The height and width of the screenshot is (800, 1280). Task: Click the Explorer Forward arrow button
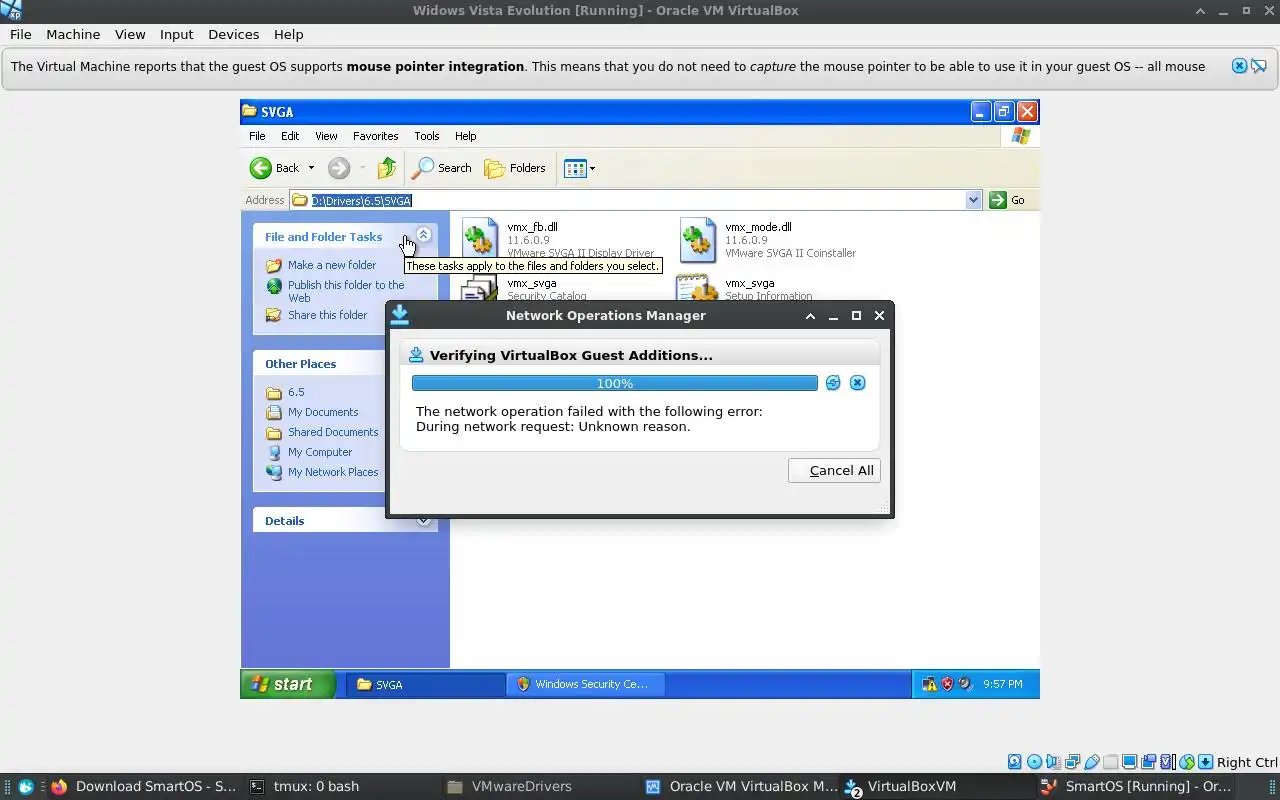(x=339, y=168)
